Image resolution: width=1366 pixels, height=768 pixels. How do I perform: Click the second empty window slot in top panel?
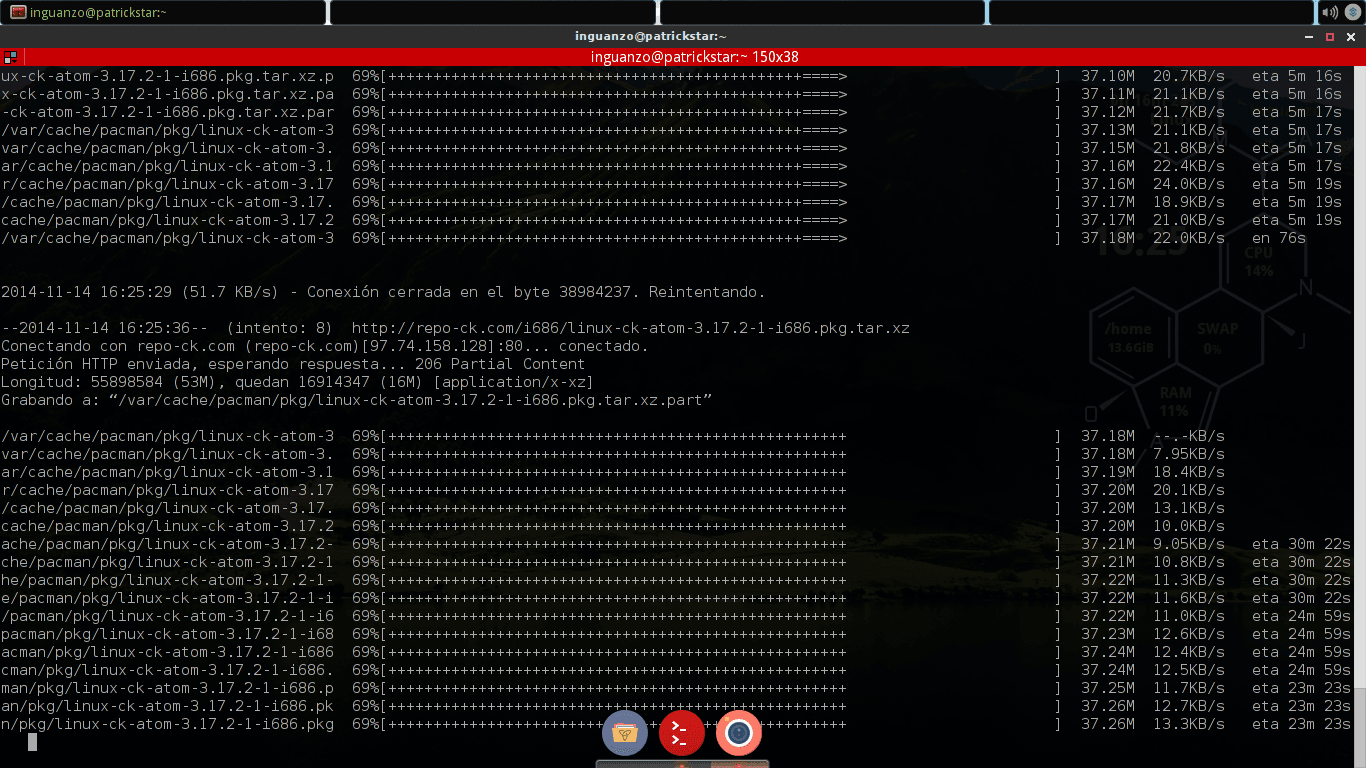pyautogui.click(x=494, y=13)
